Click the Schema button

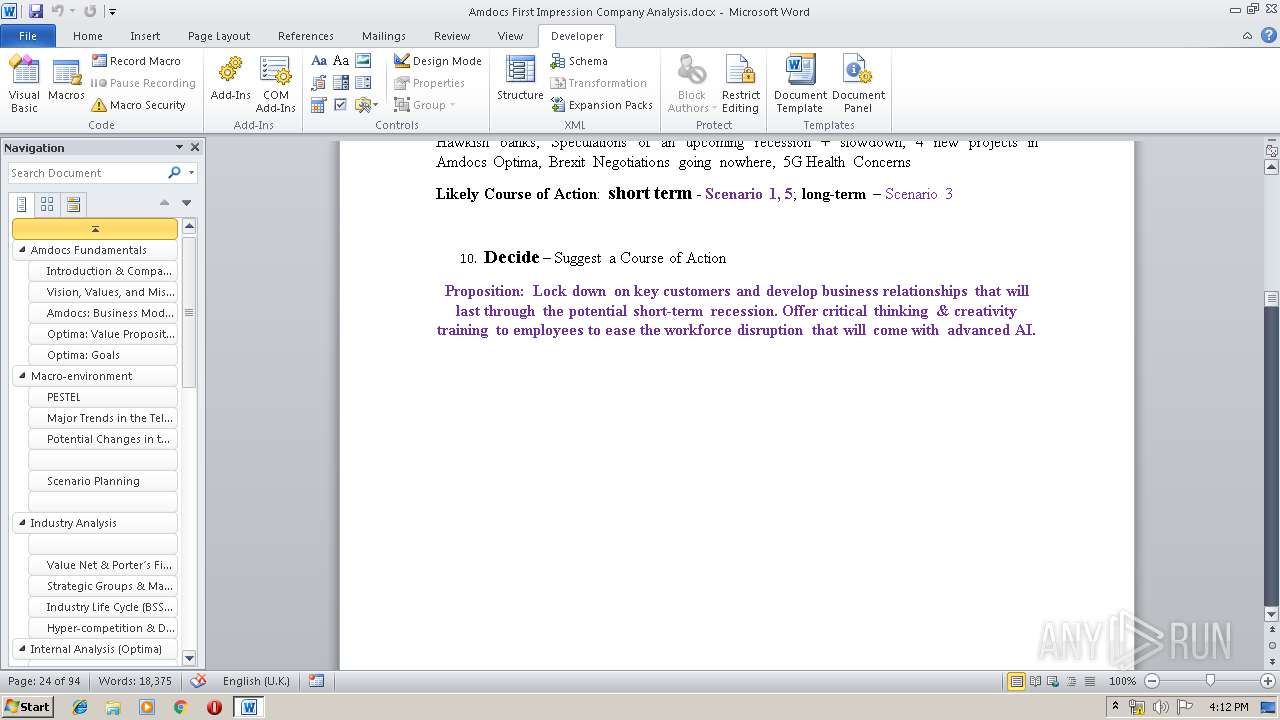[579, 61]
